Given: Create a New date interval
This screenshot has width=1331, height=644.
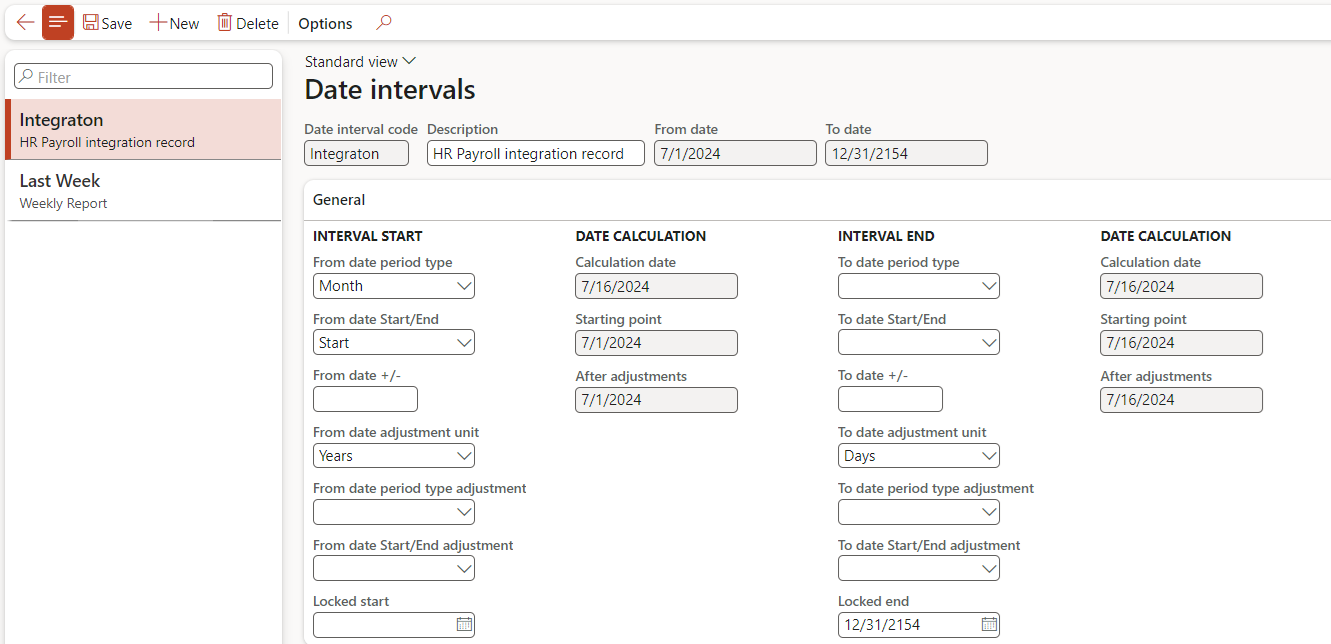Looking at the screenshot, I should click(174, 23).
